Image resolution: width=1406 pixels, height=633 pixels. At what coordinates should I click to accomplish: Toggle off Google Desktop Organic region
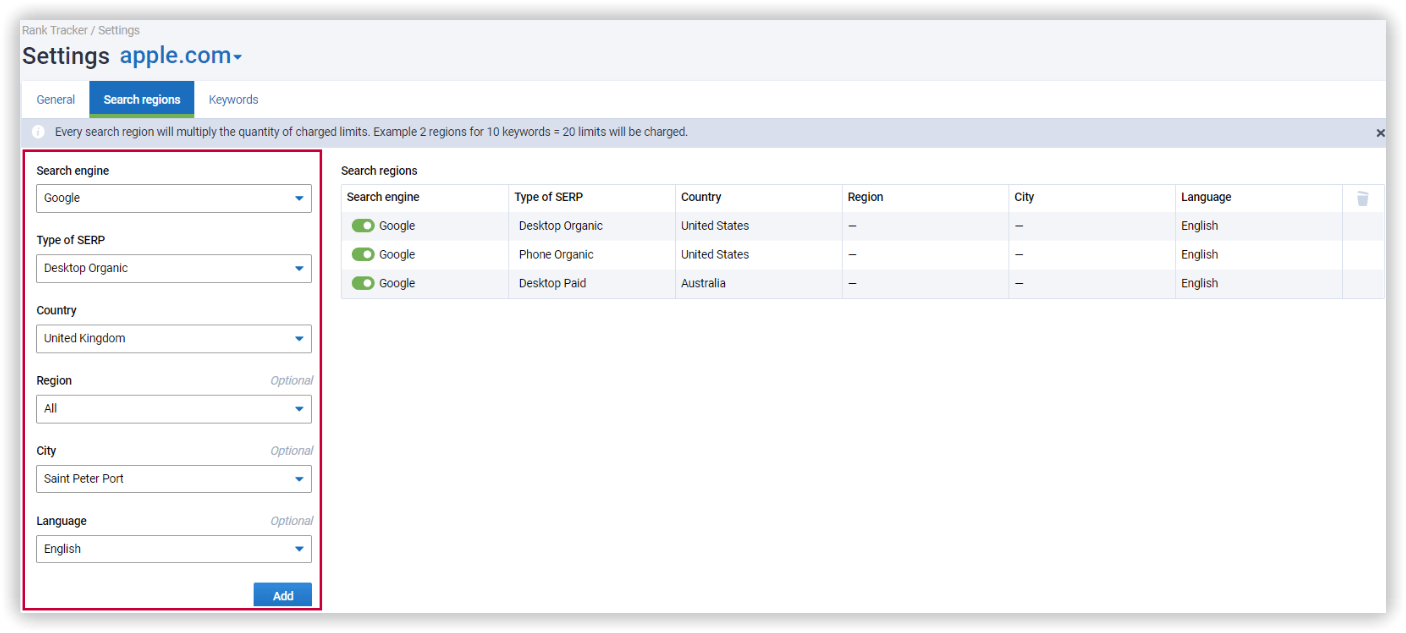tap(363, 226)
